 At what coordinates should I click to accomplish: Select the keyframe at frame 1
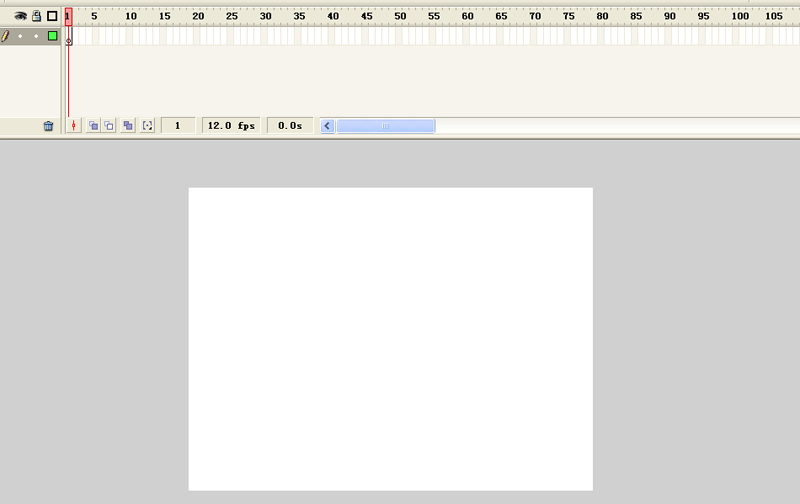pyautogui.click(x=69, y=36)
